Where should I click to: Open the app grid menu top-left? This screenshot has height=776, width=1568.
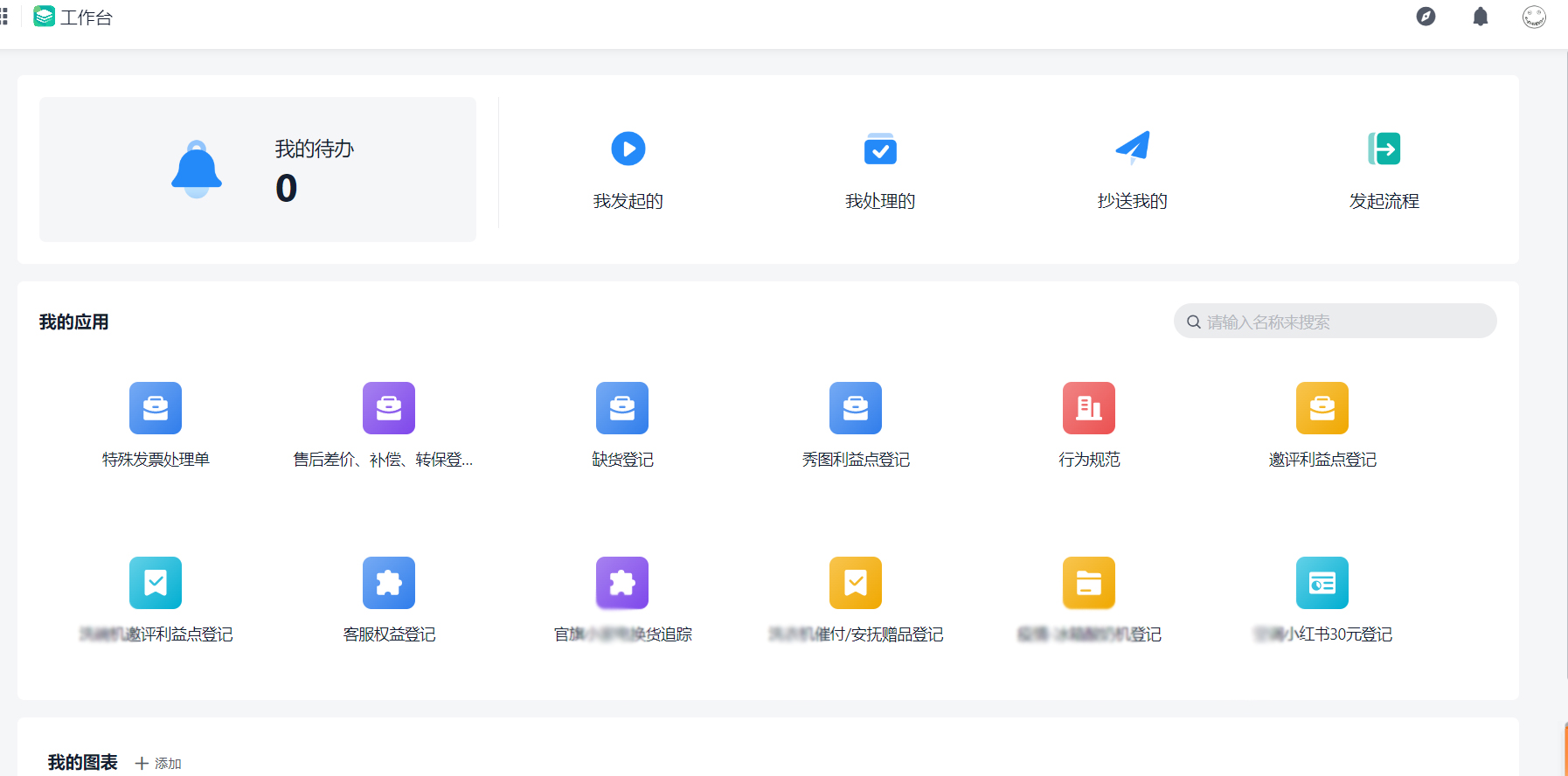[x=4, y=17]
